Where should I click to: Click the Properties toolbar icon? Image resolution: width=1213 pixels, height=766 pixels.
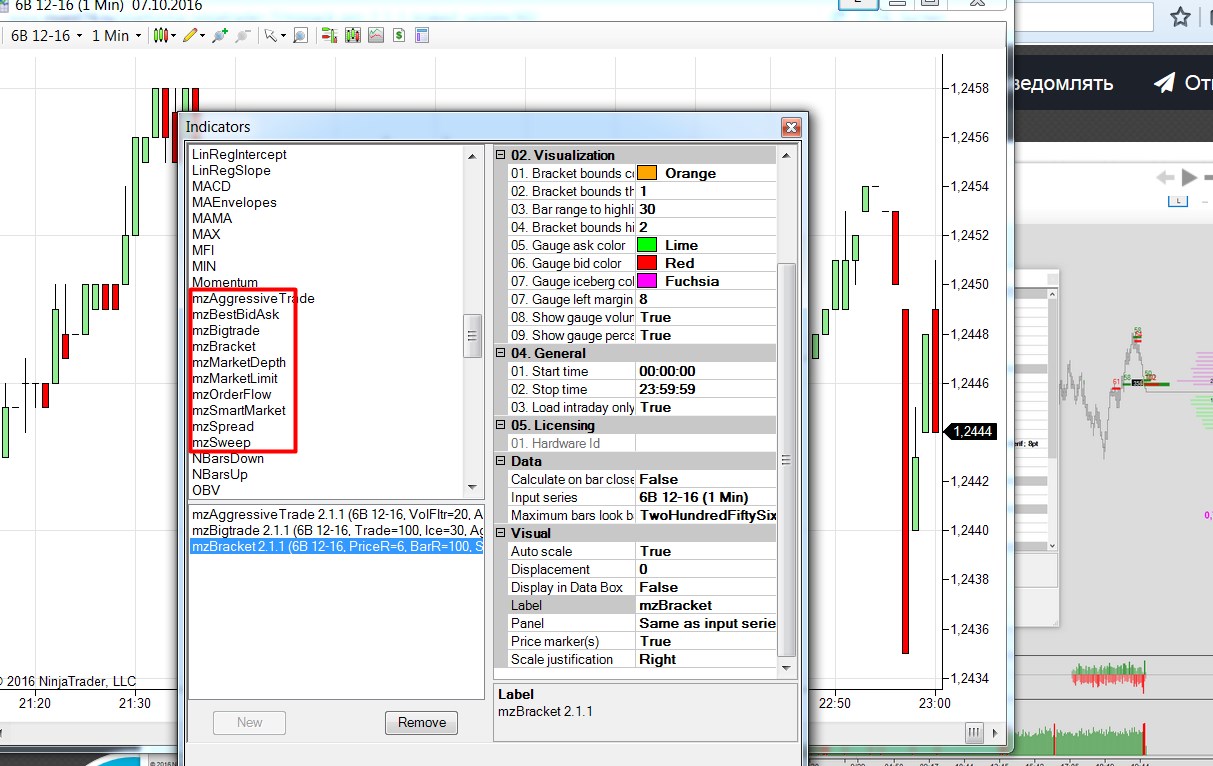coord(421,36)
